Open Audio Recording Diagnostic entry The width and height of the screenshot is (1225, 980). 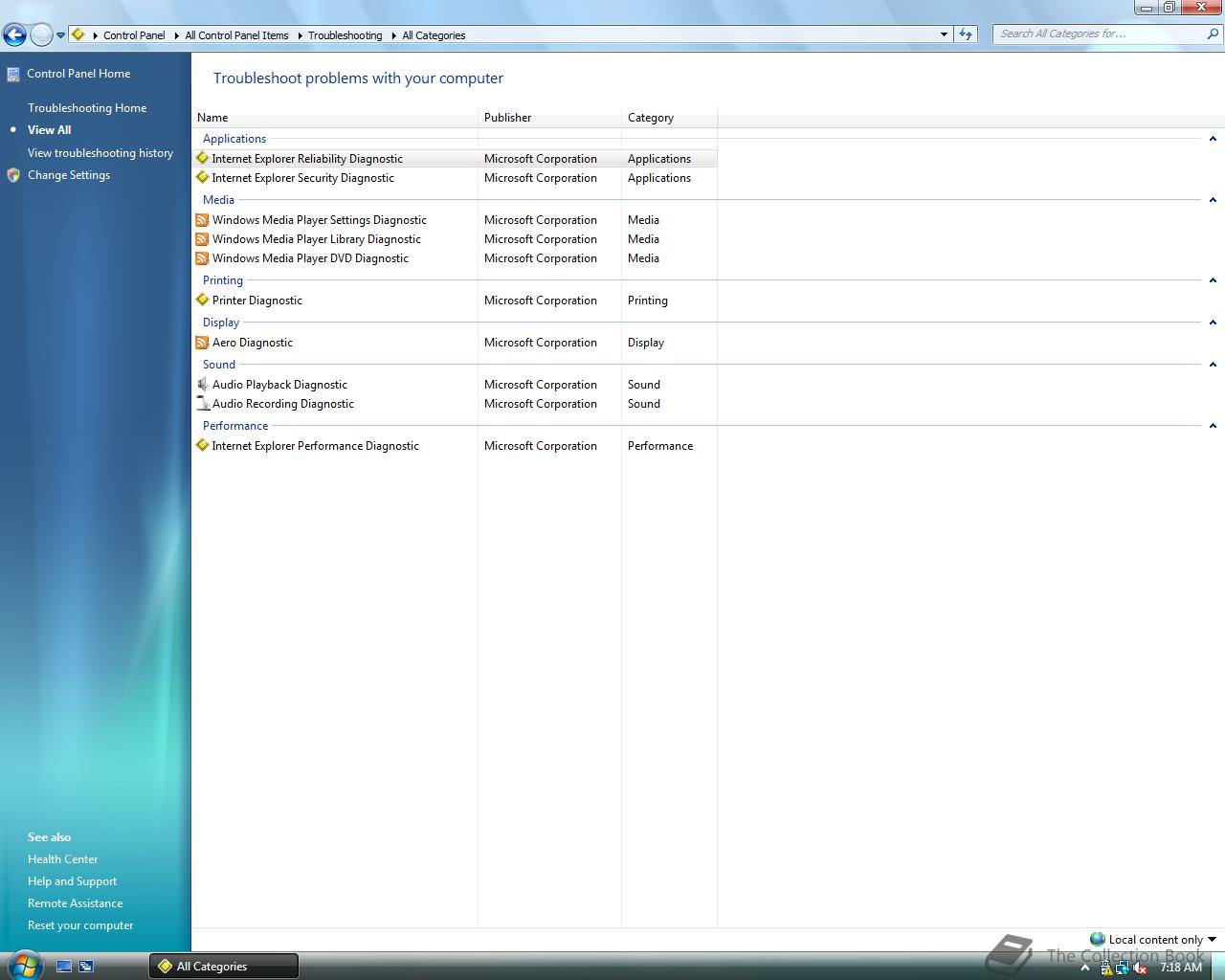(x=283, y=404)
